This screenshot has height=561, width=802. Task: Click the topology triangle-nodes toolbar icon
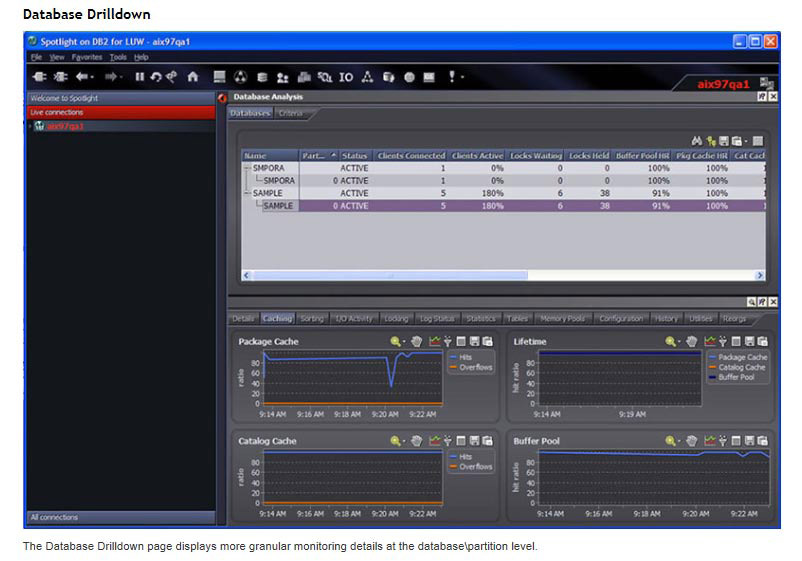[367, 77]
